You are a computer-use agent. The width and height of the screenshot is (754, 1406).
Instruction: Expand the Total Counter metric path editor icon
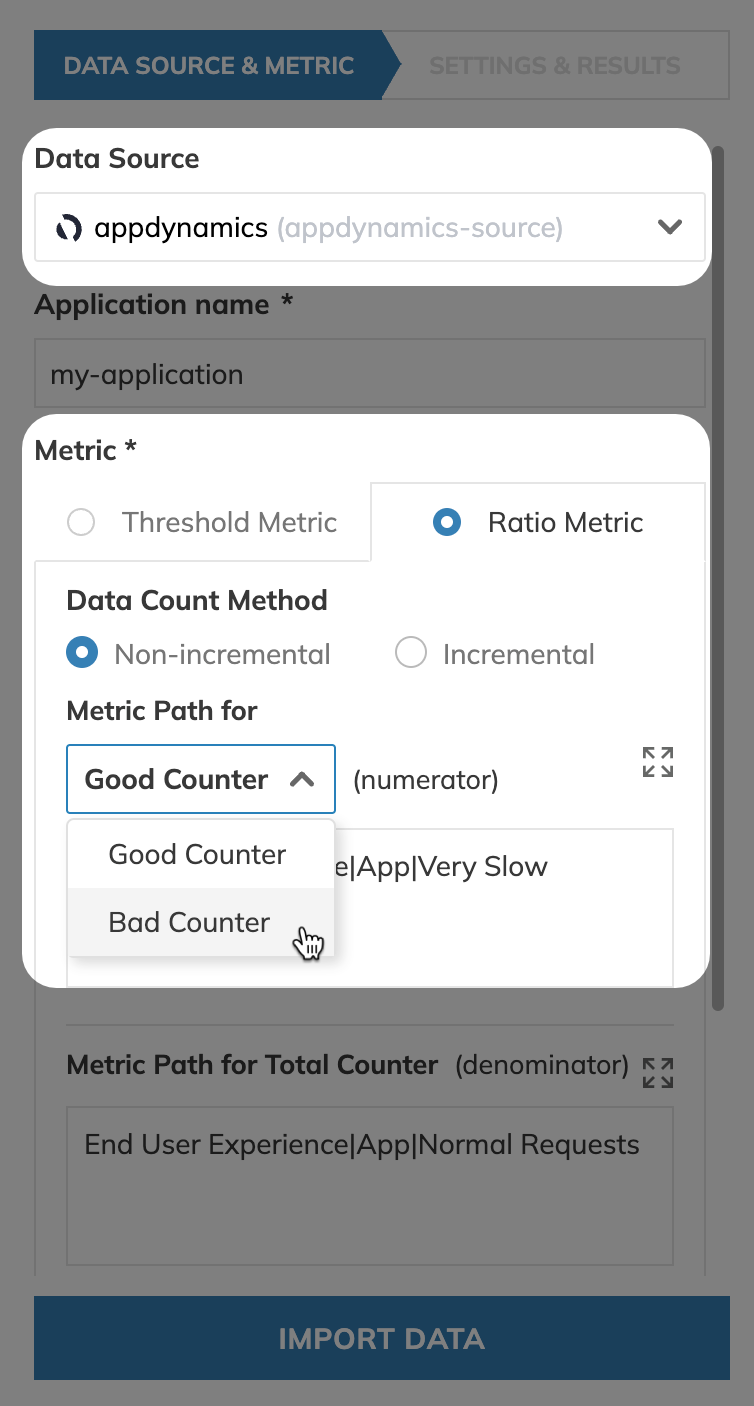pyautogui.click(x=658, y=1072)
